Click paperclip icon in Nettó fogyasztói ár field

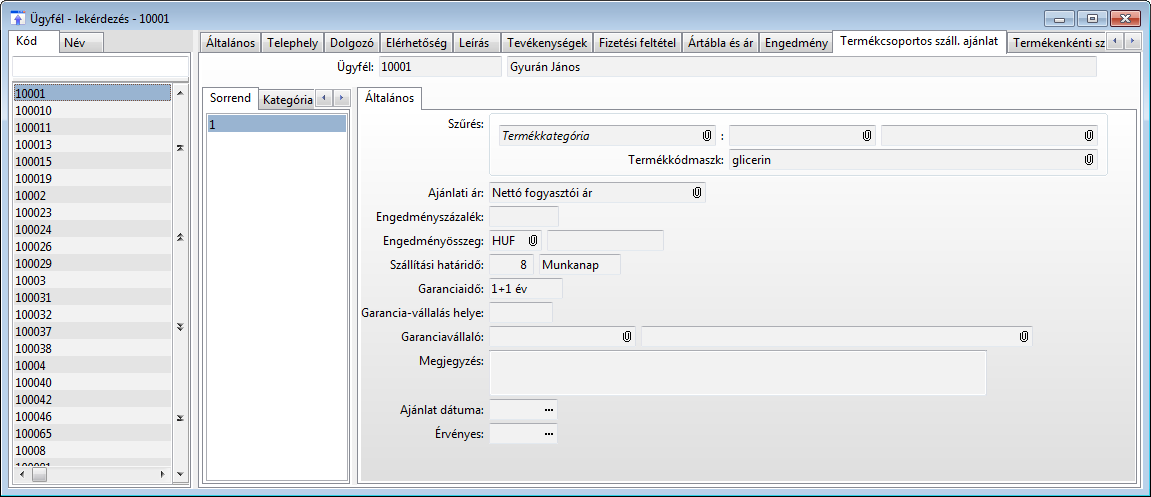[697, 193]
